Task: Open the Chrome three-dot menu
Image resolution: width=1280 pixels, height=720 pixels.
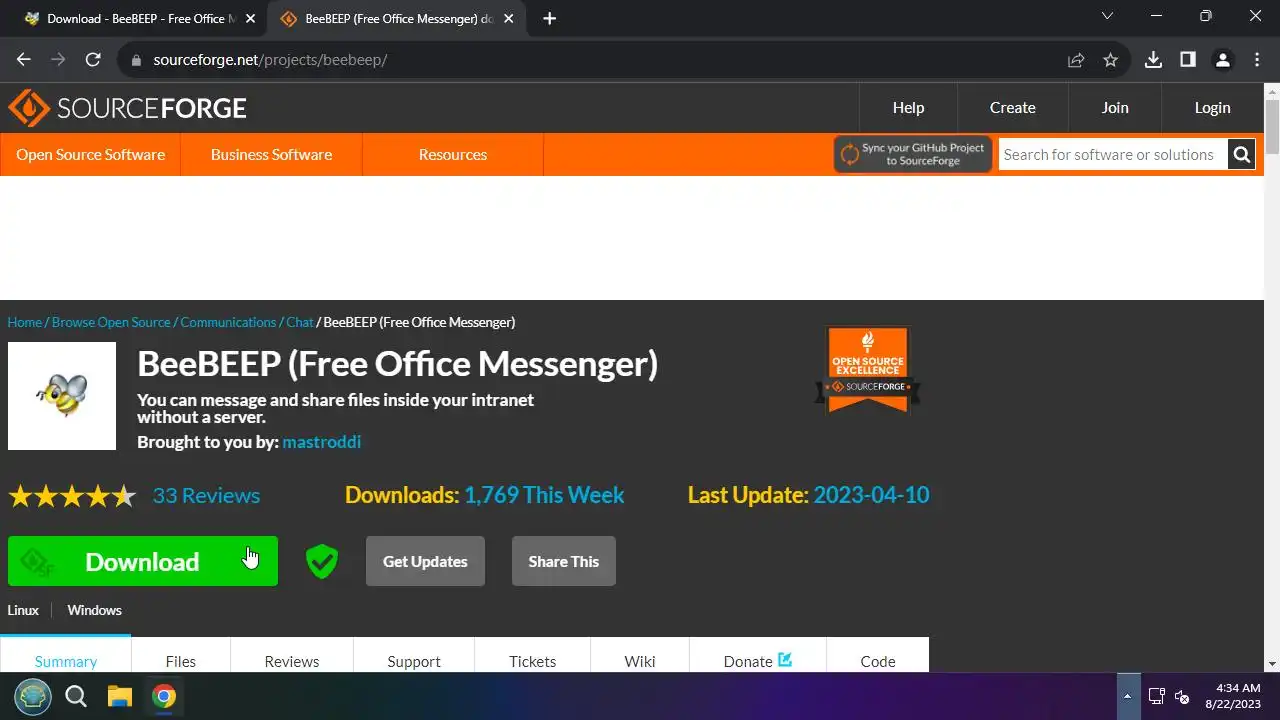Action: [x=1256, y=60]
